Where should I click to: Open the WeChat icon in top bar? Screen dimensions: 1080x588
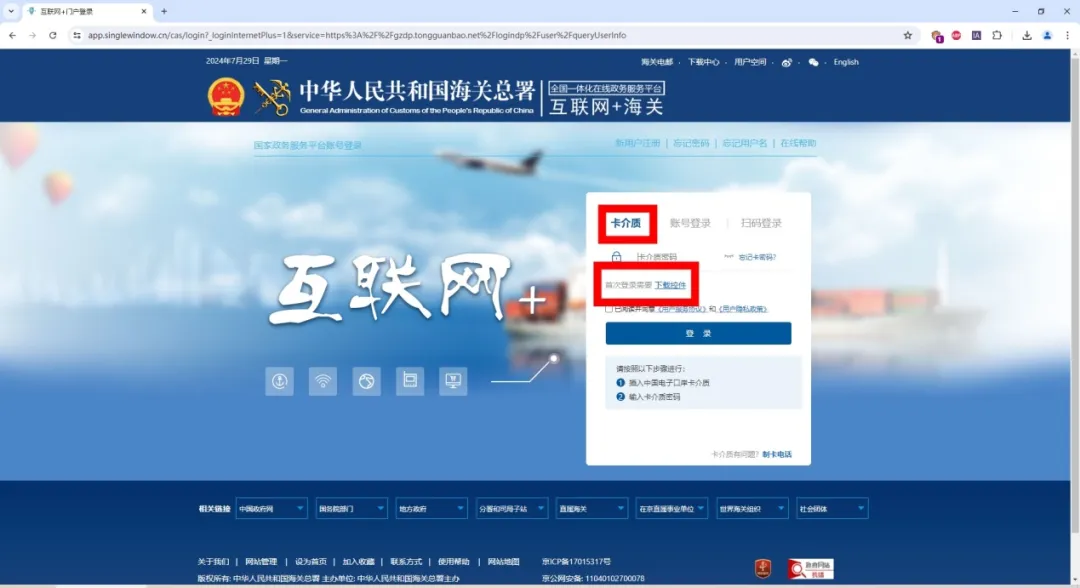(813, 63)
